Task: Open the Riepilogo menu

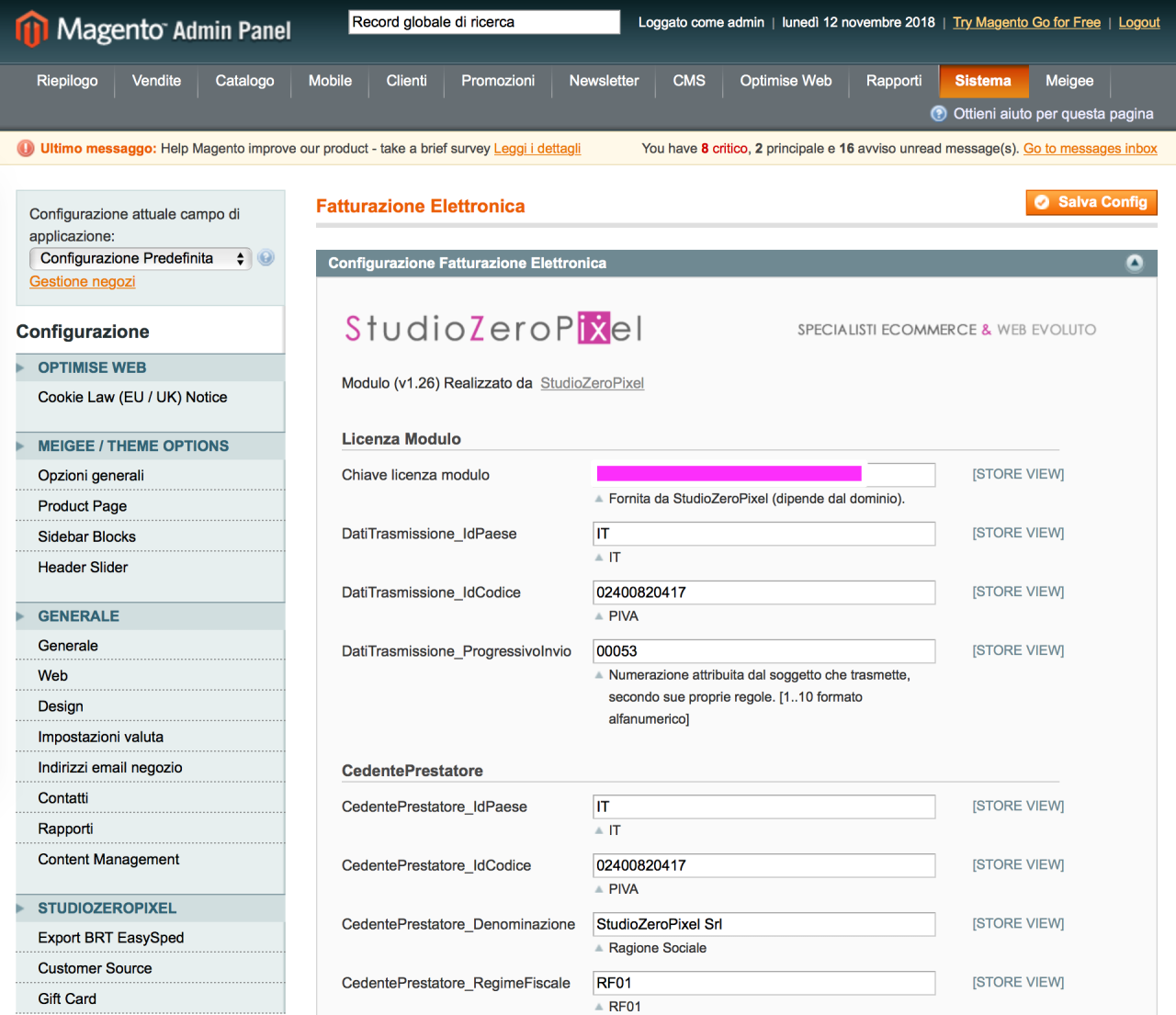Action: pyautogui.click(x=67, y=81)
